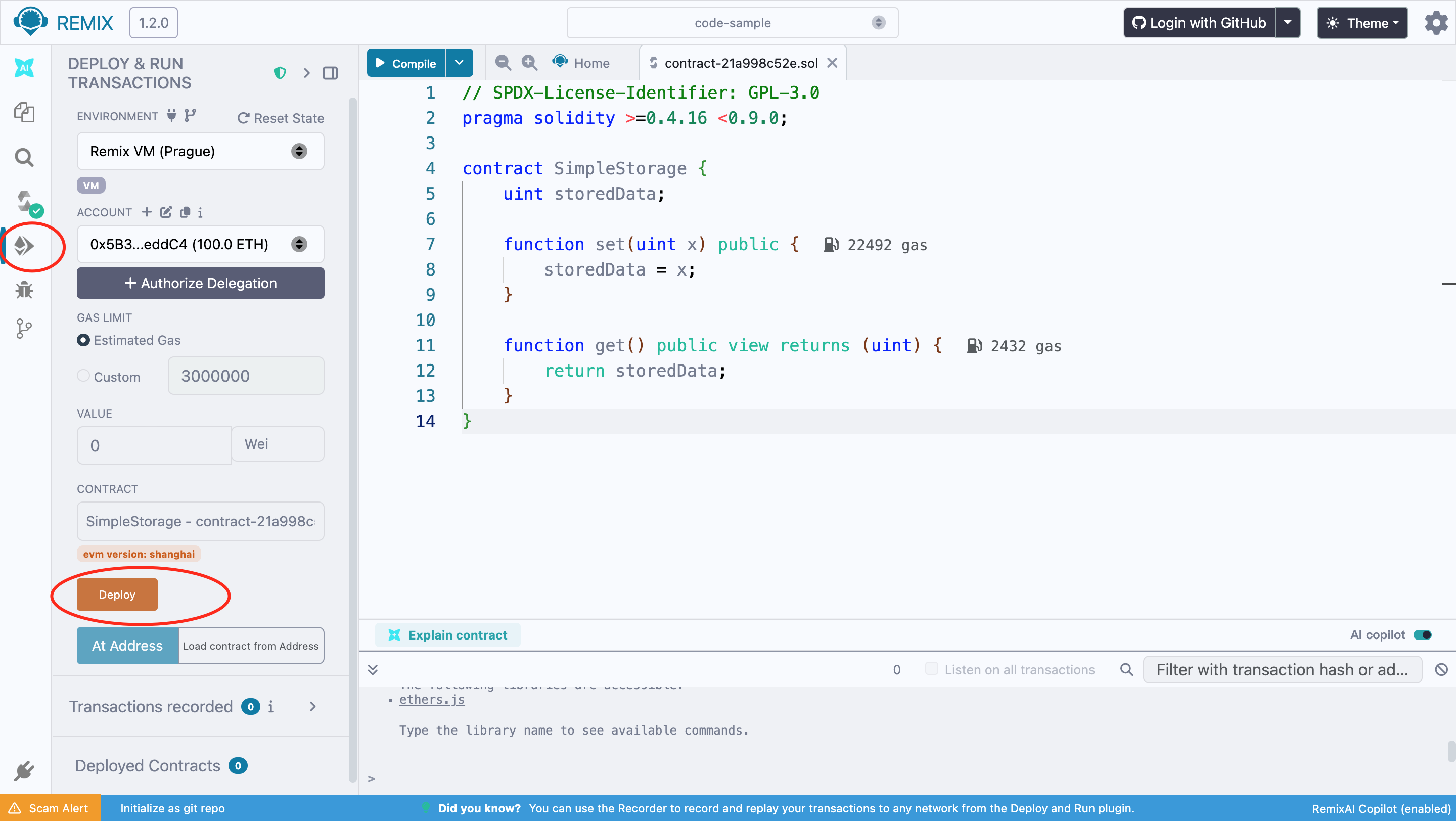Add a new account with plus icon

pyautogui.click(x=147, y=212)
